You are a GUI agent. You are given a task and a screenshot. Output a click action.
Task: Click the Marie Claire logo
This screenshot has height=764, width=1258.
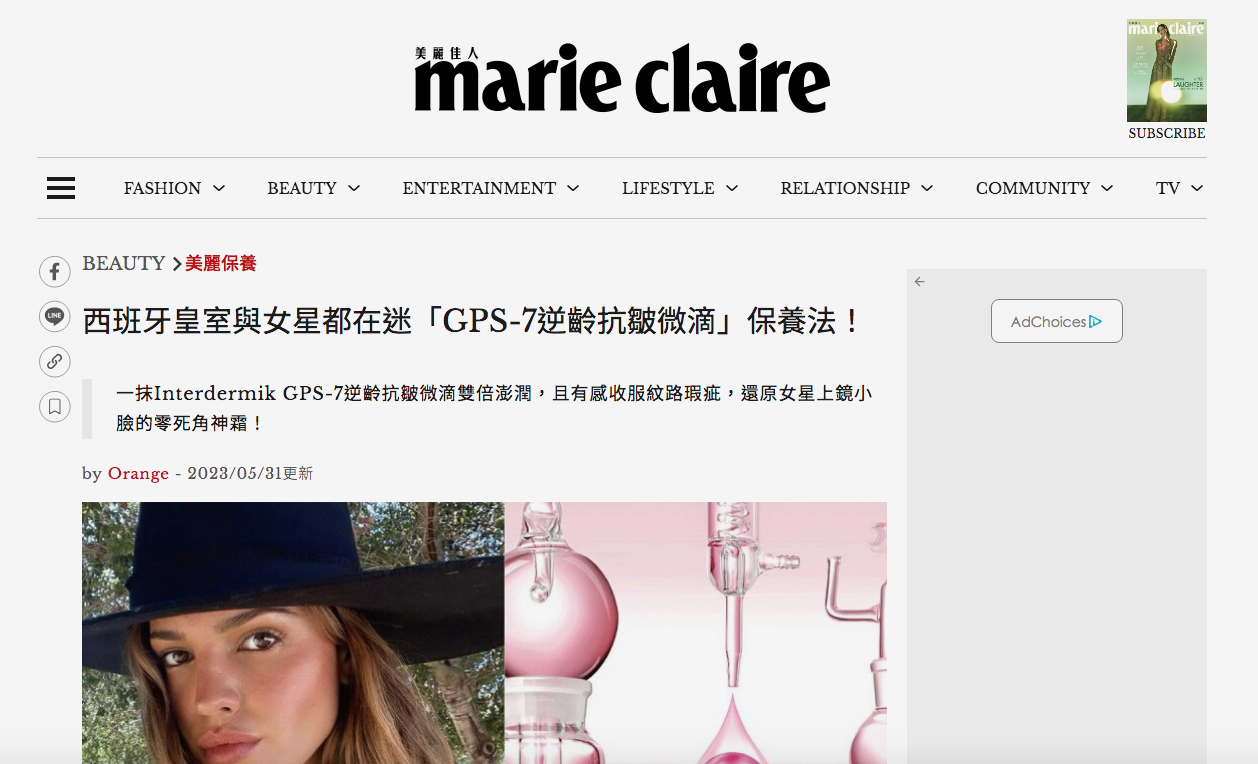622,78
